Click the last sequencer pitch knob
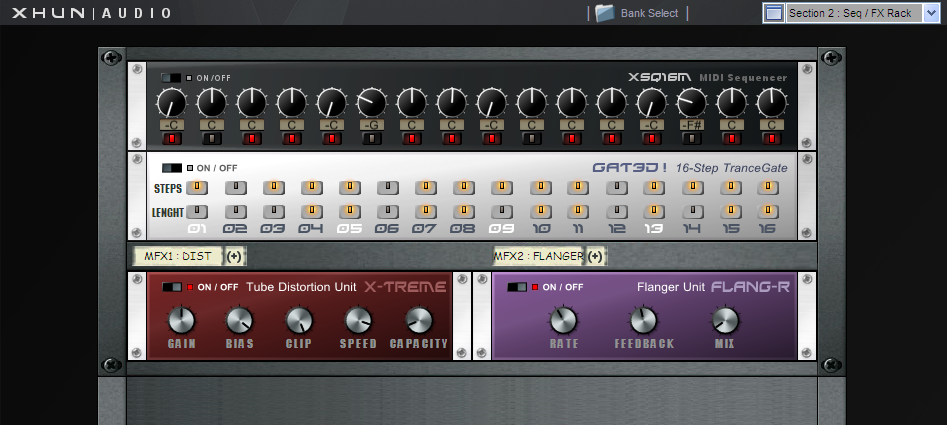 [x=771, y=103]
